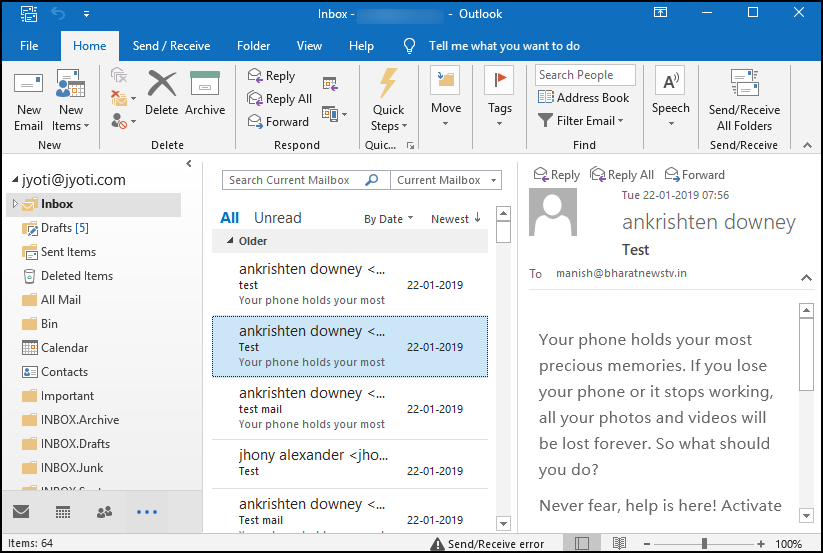The image size is (823, 553).
Task: Open People view from bottom navigation bar
Action: click(104, 512)
